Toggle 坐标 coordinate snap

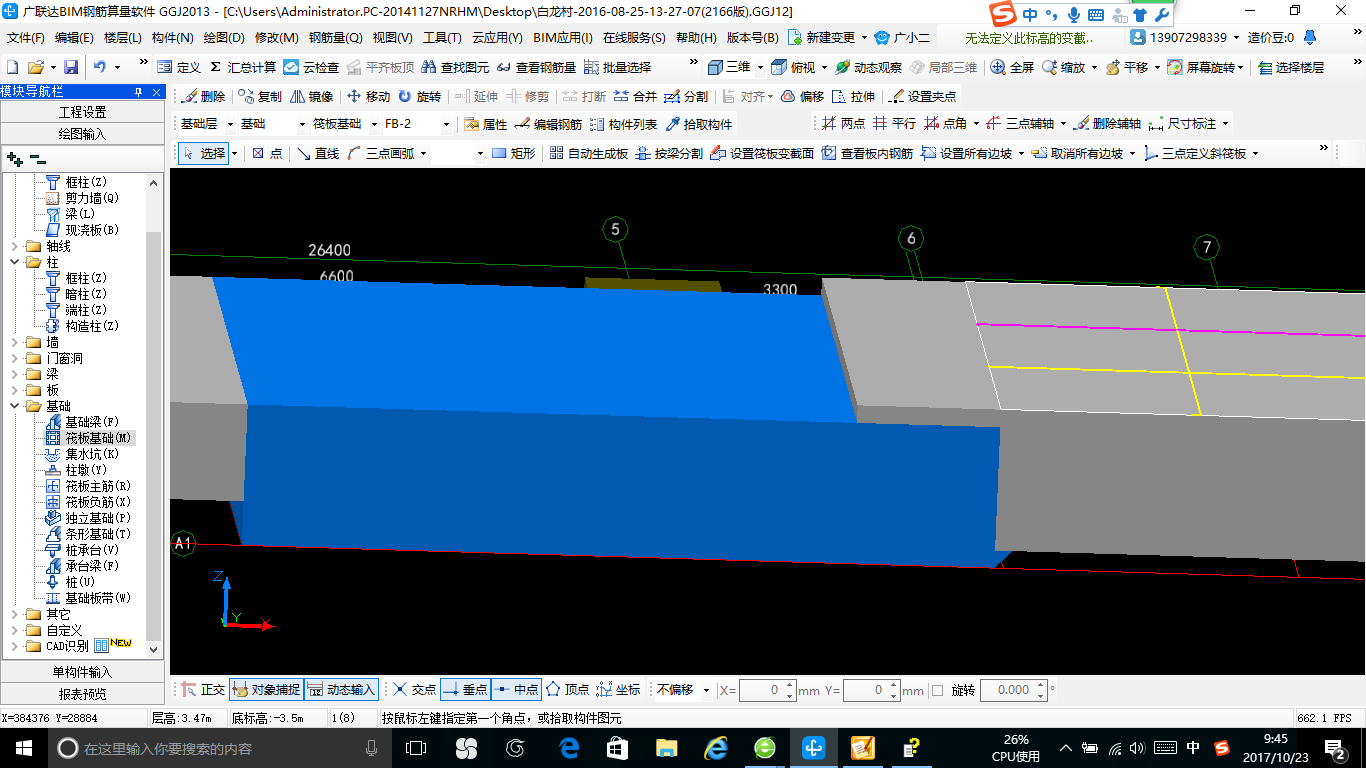(x=618, y=690)
